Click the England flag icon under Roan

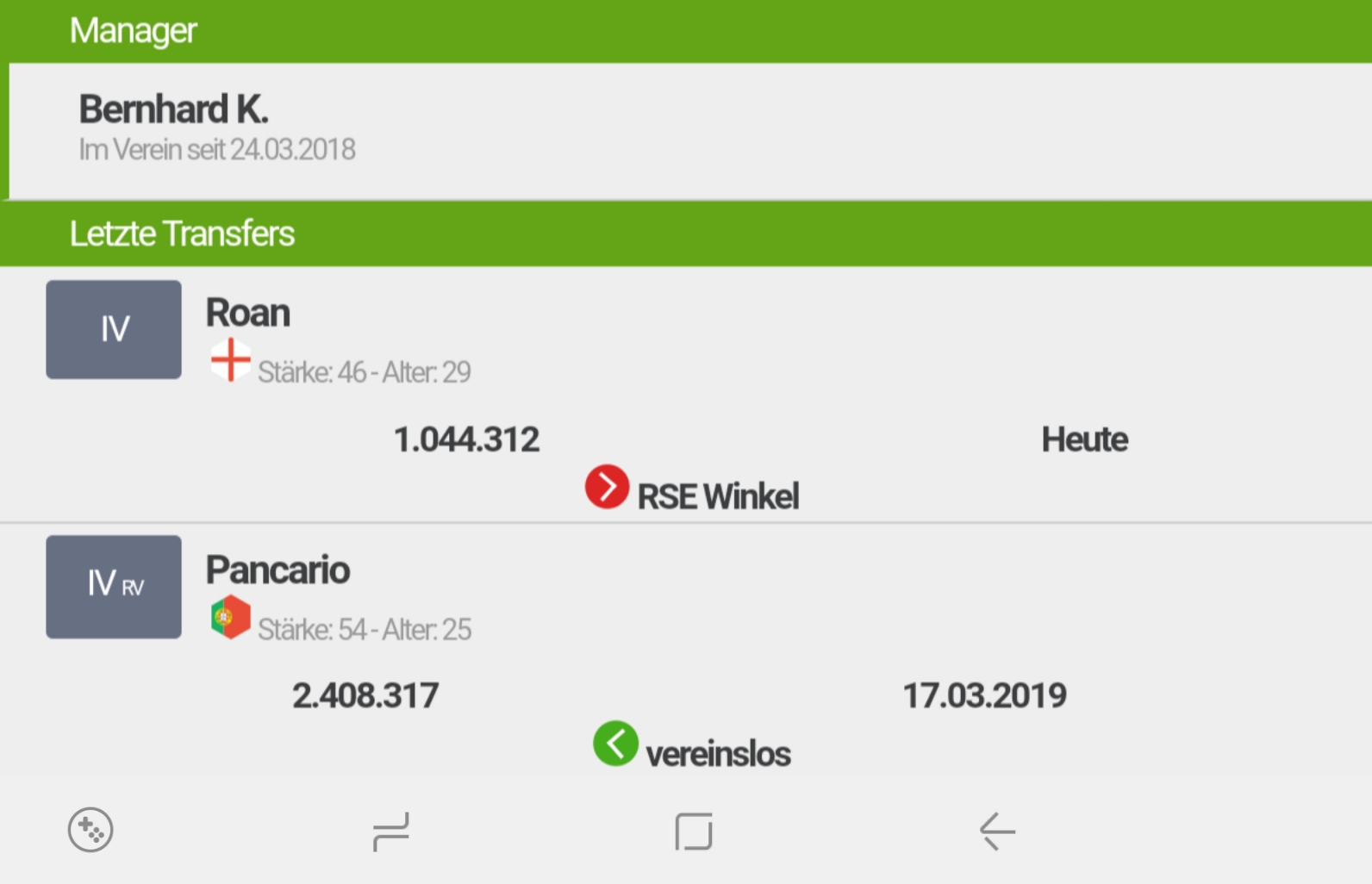coord(230,360)
